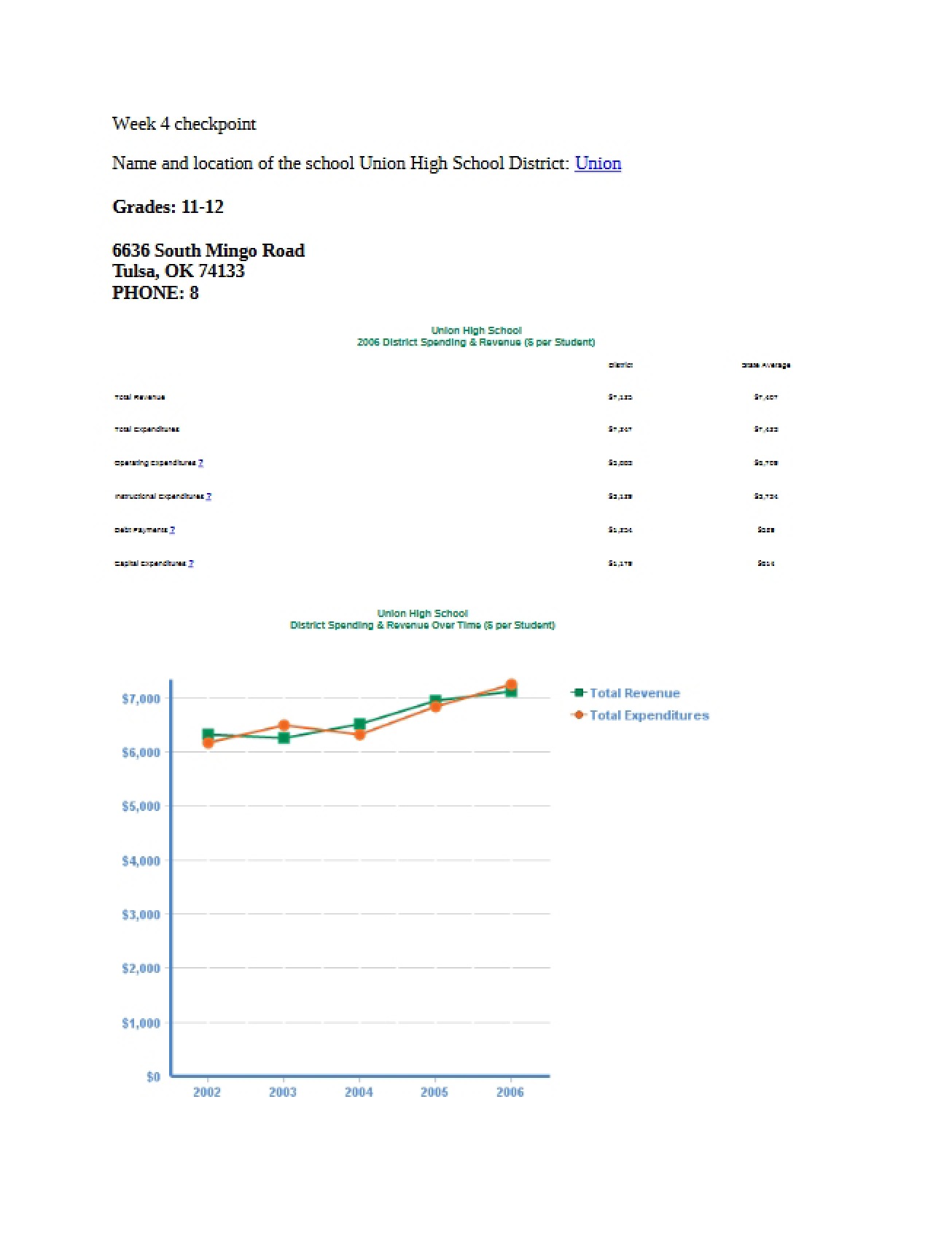
Task: Open the question-mark link after Capital Expenditures
Action: click(191, 564)
